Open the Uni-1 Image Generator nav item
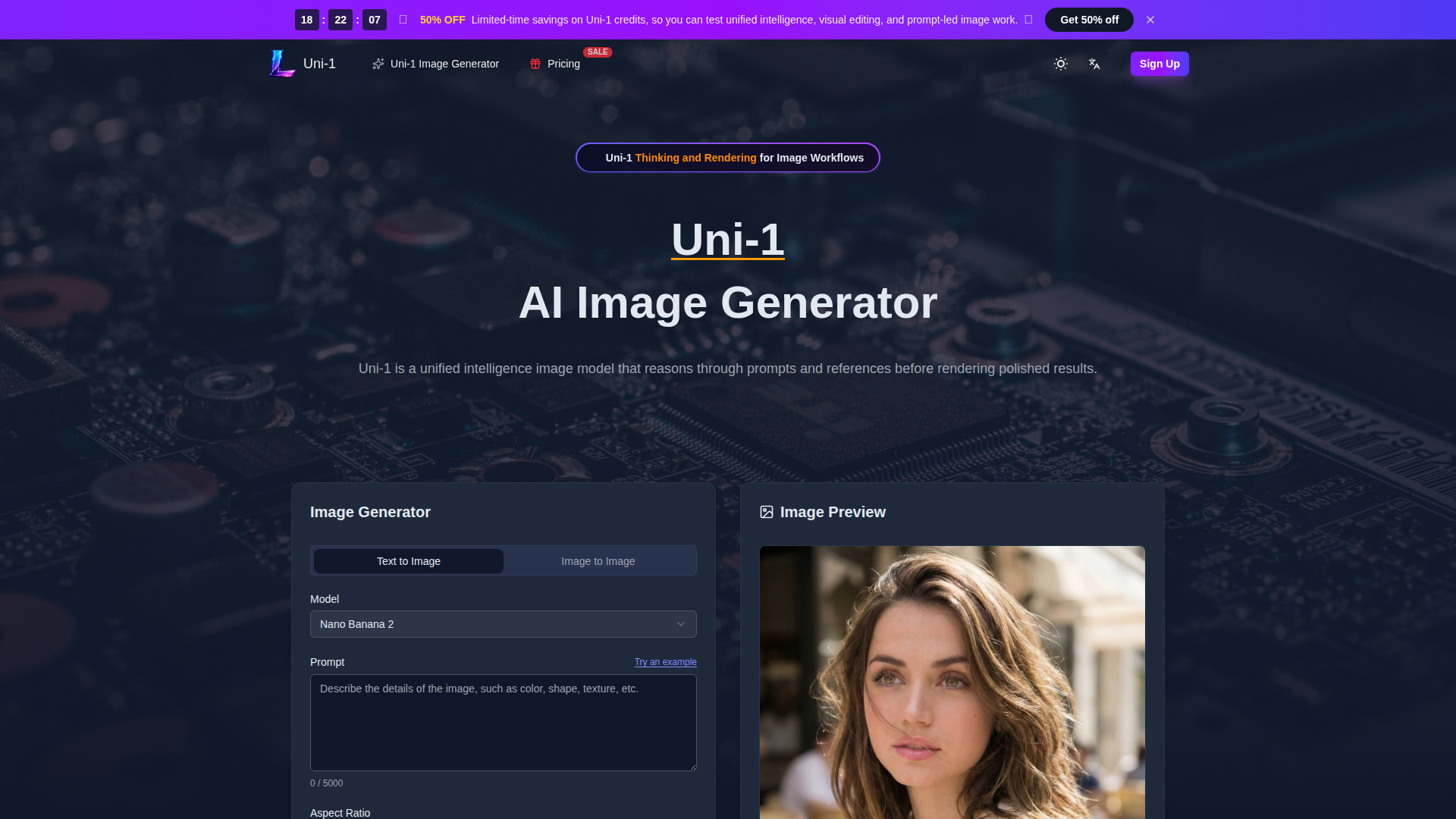Viewport: 1456px width, 819px height. point(444,64)
